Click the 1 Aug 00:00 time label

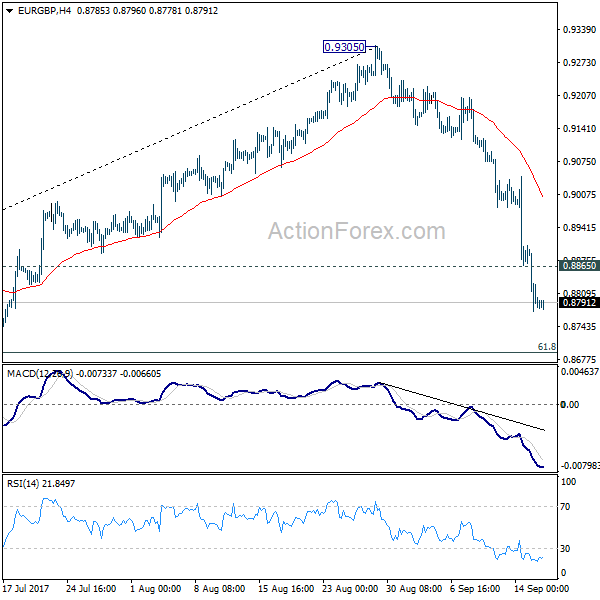[155, 589]
